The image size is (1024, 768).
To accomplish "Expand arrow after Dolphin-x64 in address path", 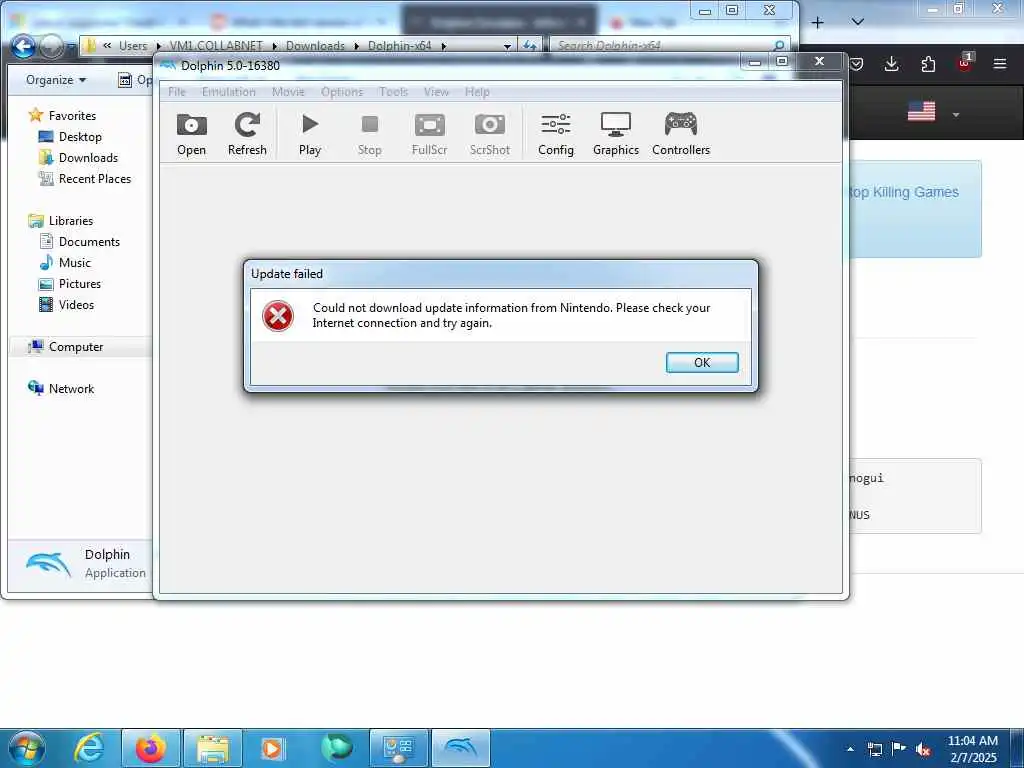I will click(x=443, y=46).
